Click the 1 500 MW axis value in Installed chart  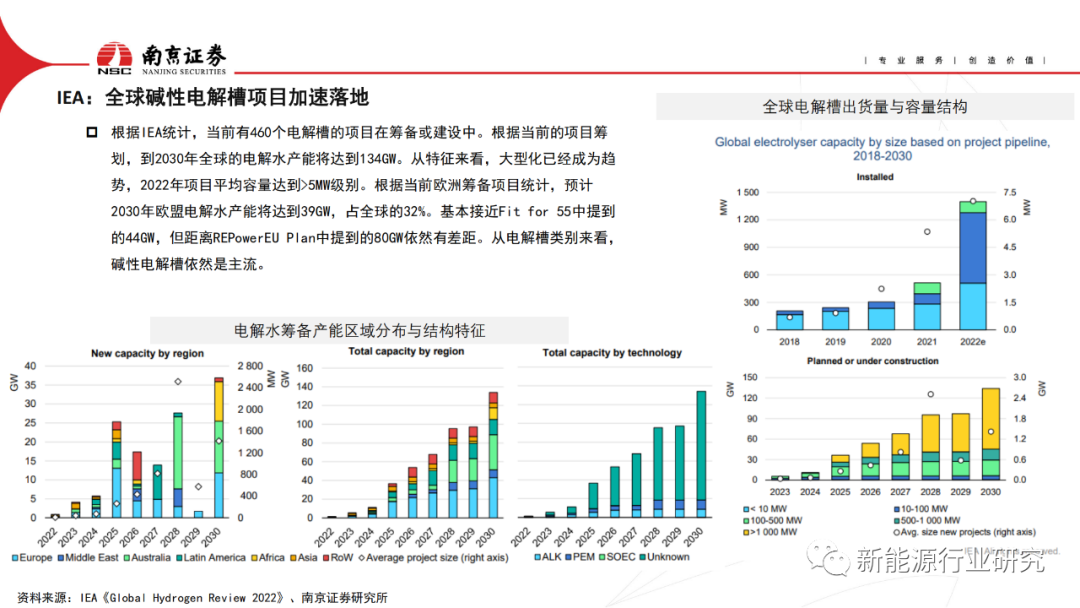pos(747,192)
